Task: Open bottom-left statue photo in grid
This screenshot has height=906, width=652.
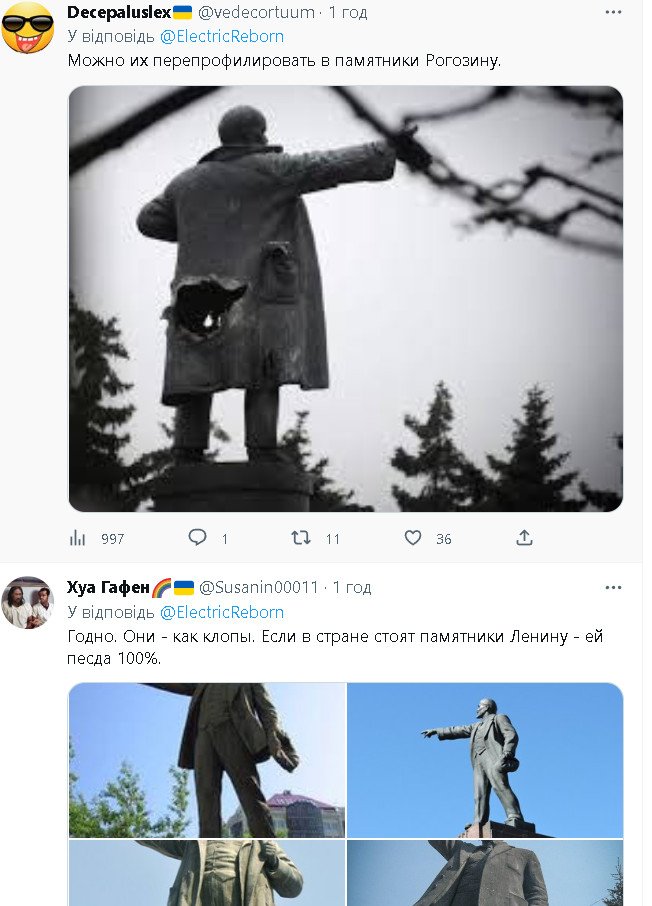Action: click(207, 872)
